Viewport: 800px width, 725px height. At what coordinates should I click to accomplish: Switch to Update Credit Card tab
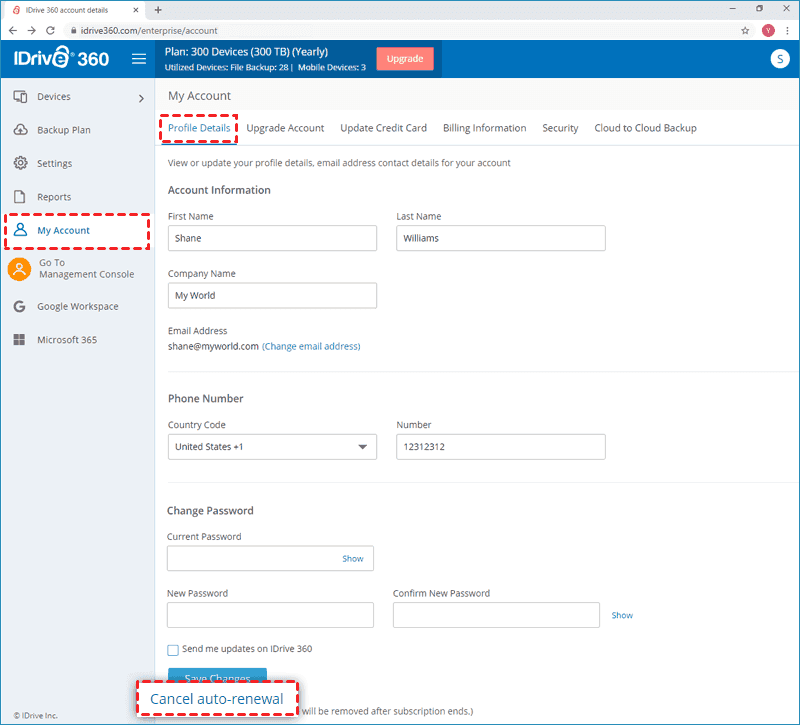point(384,128)
